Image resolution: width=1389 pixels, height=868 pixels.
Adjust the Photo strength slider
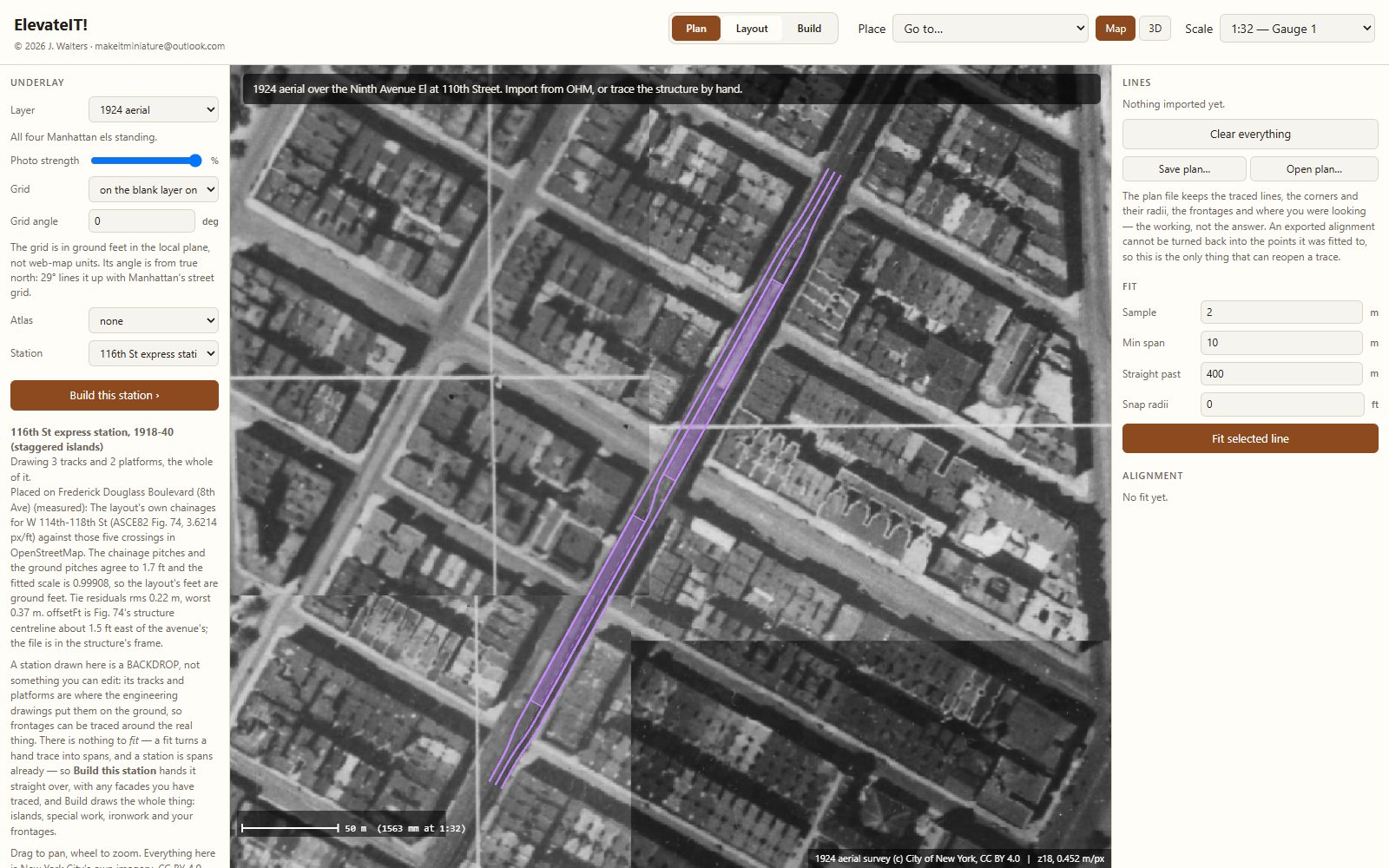(x=147, y=161)
